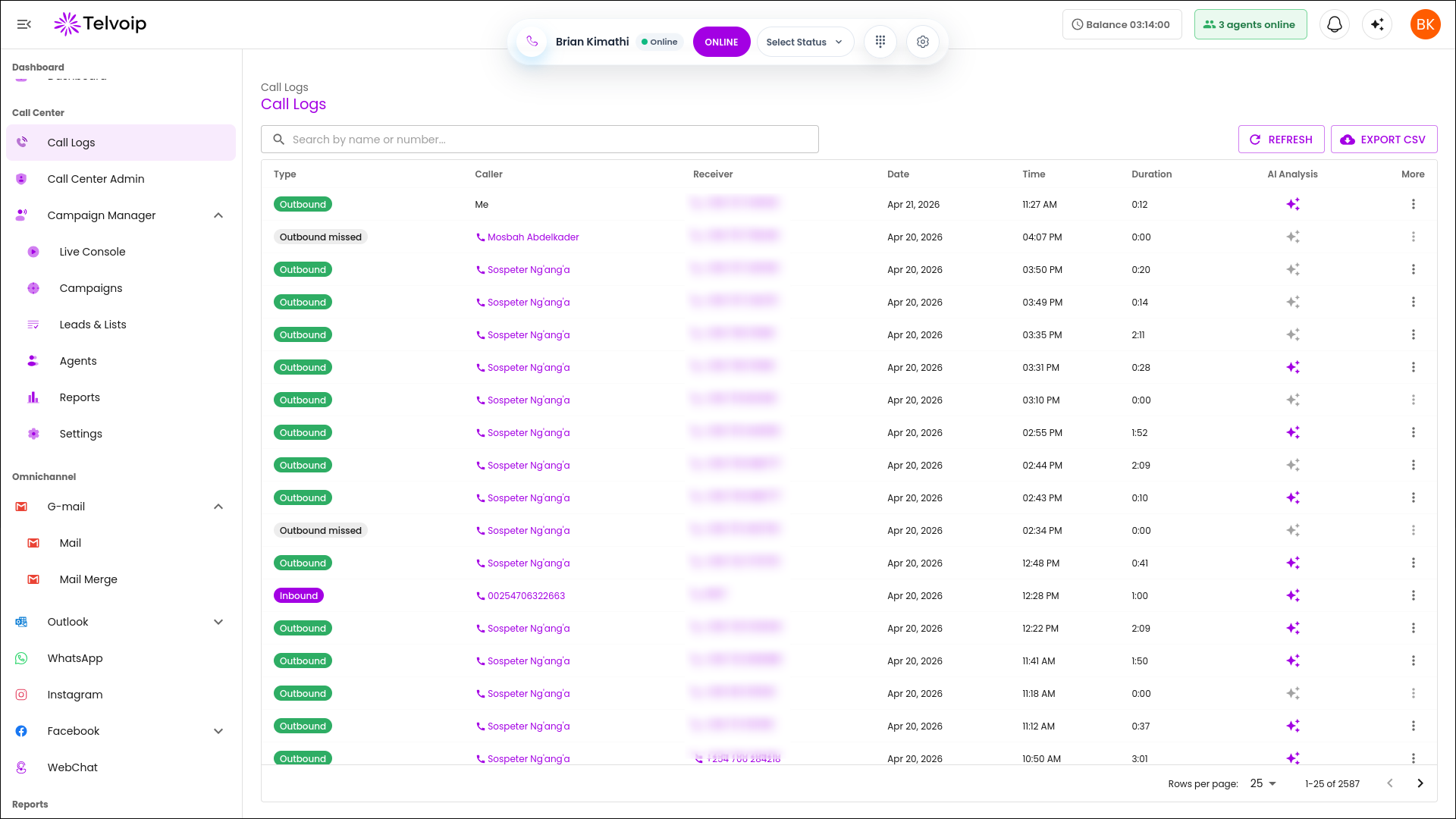The width and height of the screenshot is (1456, 819).
Task: Click the REFRESH button
Action: 1281,140
